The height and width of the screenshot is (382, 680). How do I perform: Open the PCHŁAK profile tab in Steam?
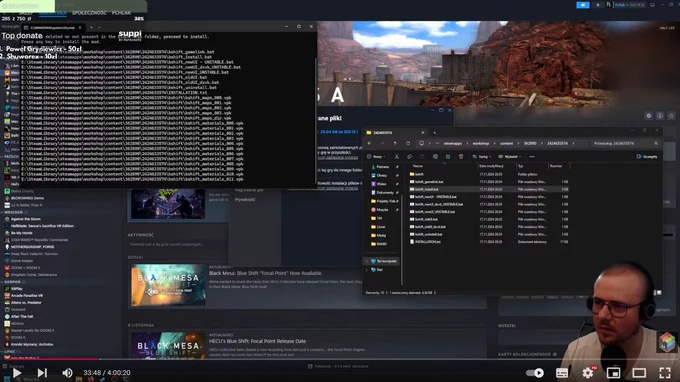point(121,13)
